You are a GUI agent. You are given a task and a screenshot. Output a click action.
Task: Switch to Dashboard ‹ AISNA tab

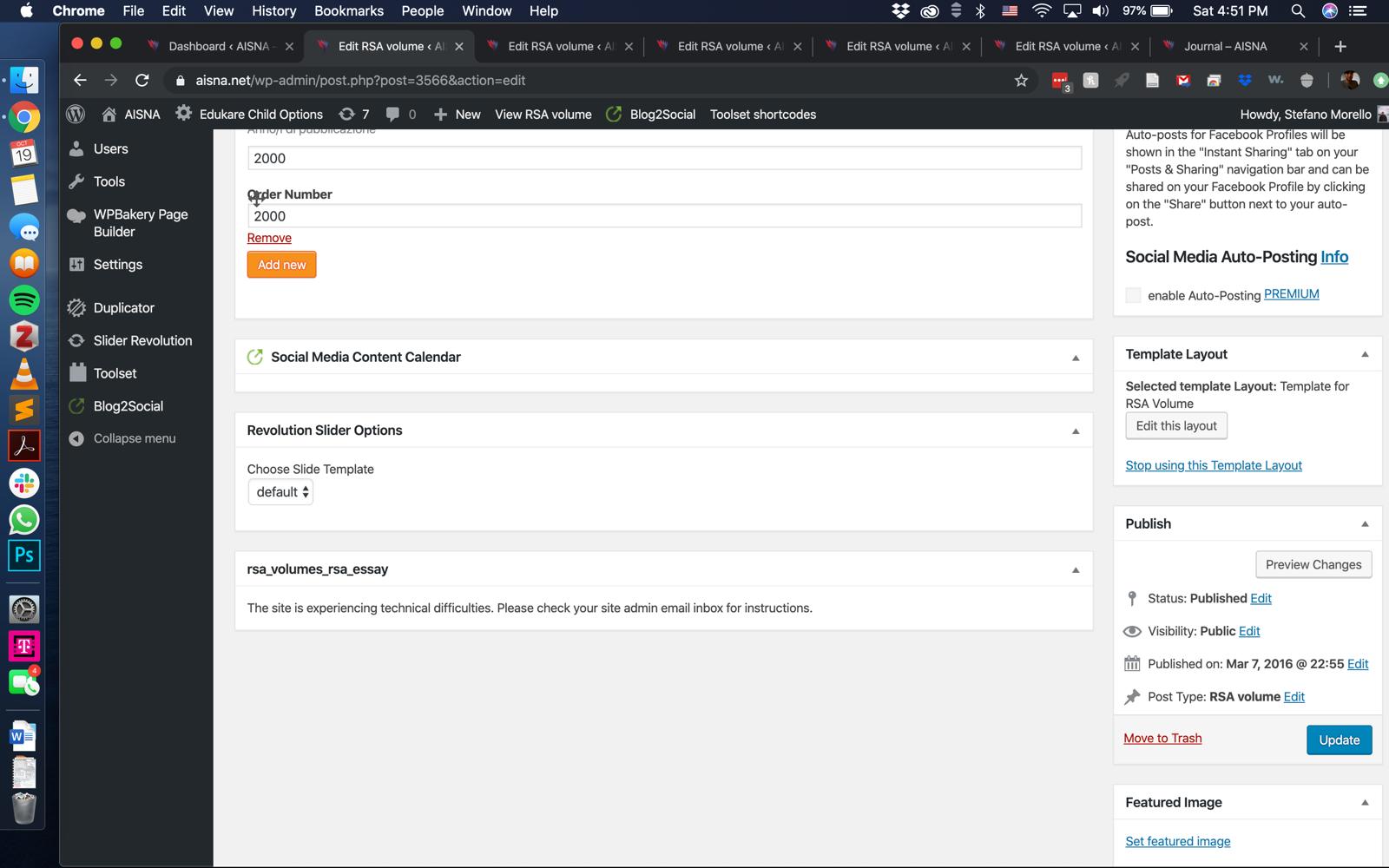(x=221, y=47)
